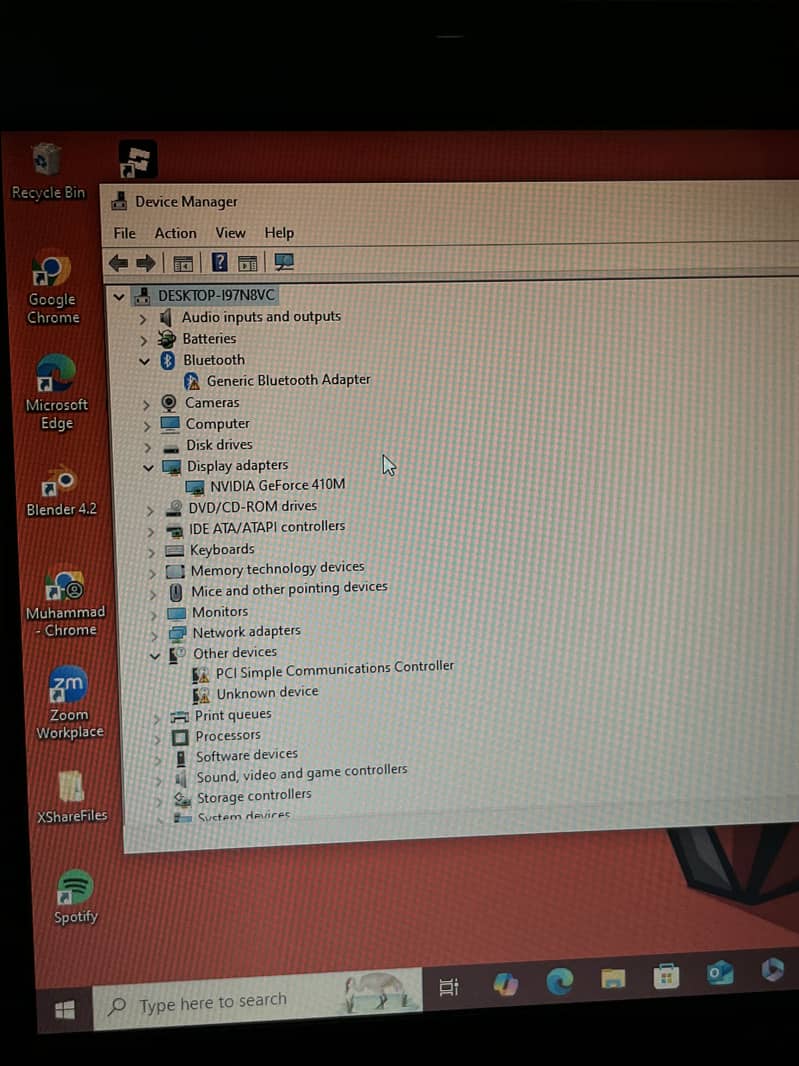The image size is (799, 1066).
Task: Select the Computer tree row
Action: pyautogui.click(x=205, y=424)
